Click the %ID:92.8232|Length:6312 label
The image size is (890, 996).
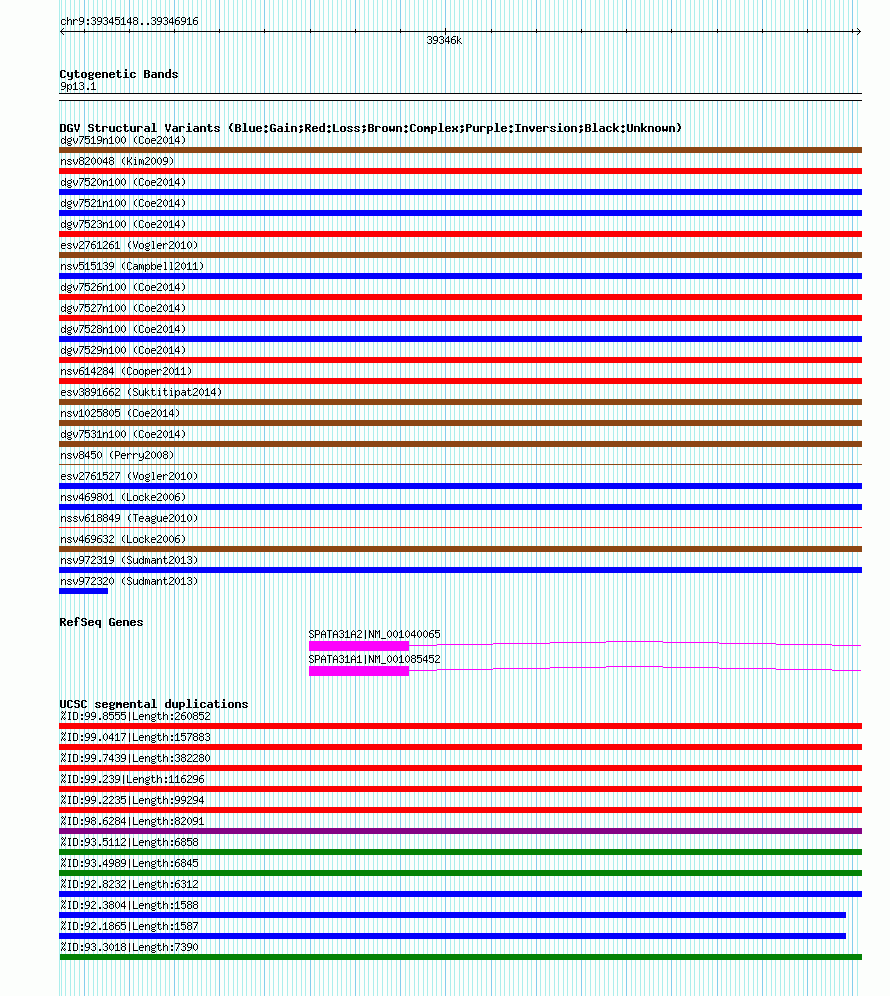click(x=129, y=884)
